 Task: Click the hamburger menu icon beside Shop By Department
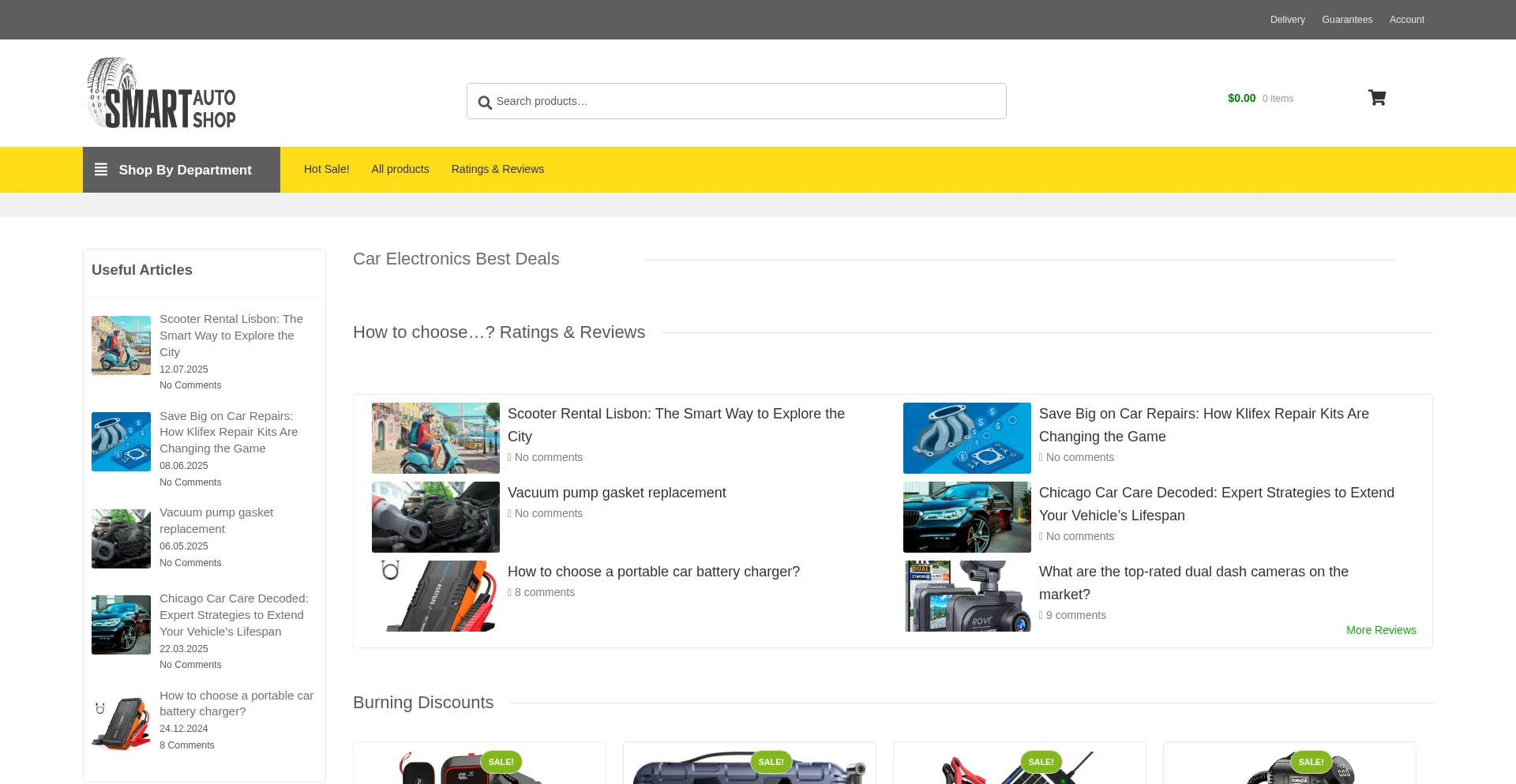tap(101, 170)
